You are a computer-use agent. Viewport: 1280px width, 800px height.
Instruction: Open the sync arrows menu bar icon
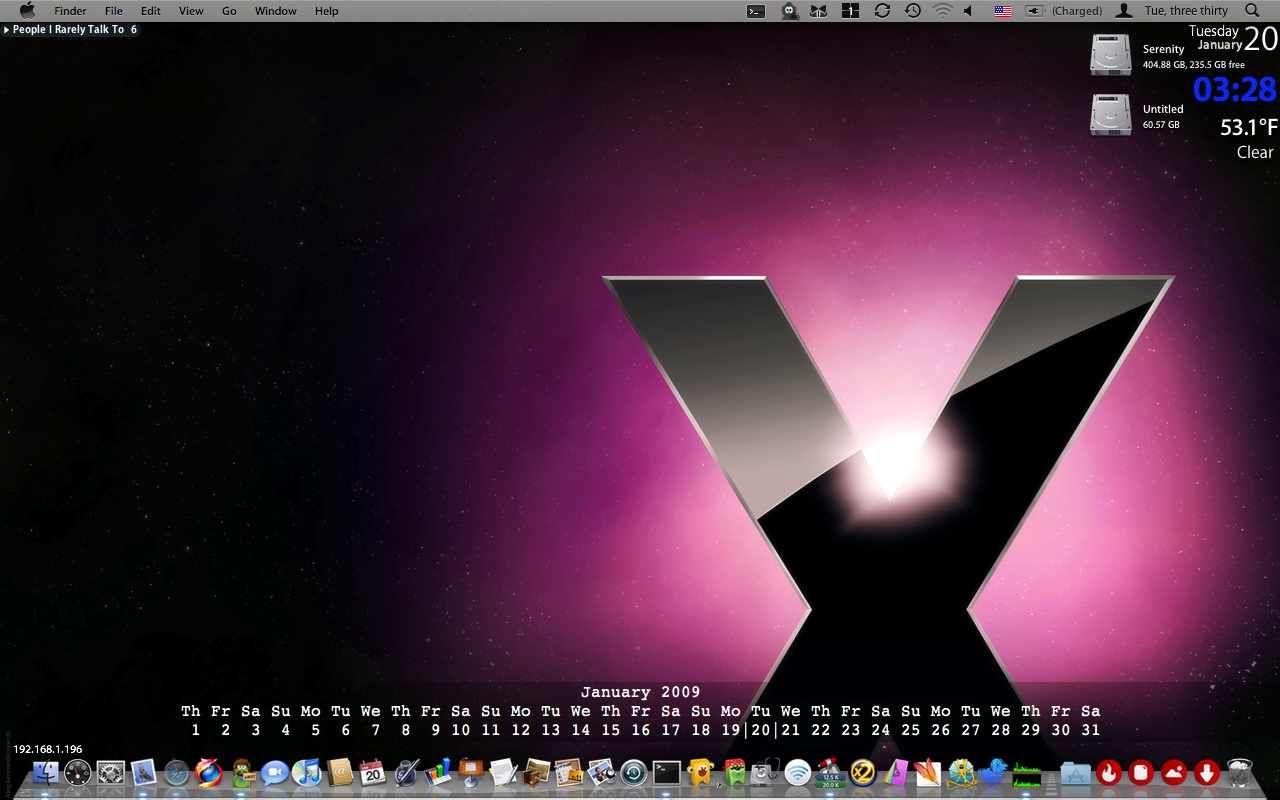(882, 11)
